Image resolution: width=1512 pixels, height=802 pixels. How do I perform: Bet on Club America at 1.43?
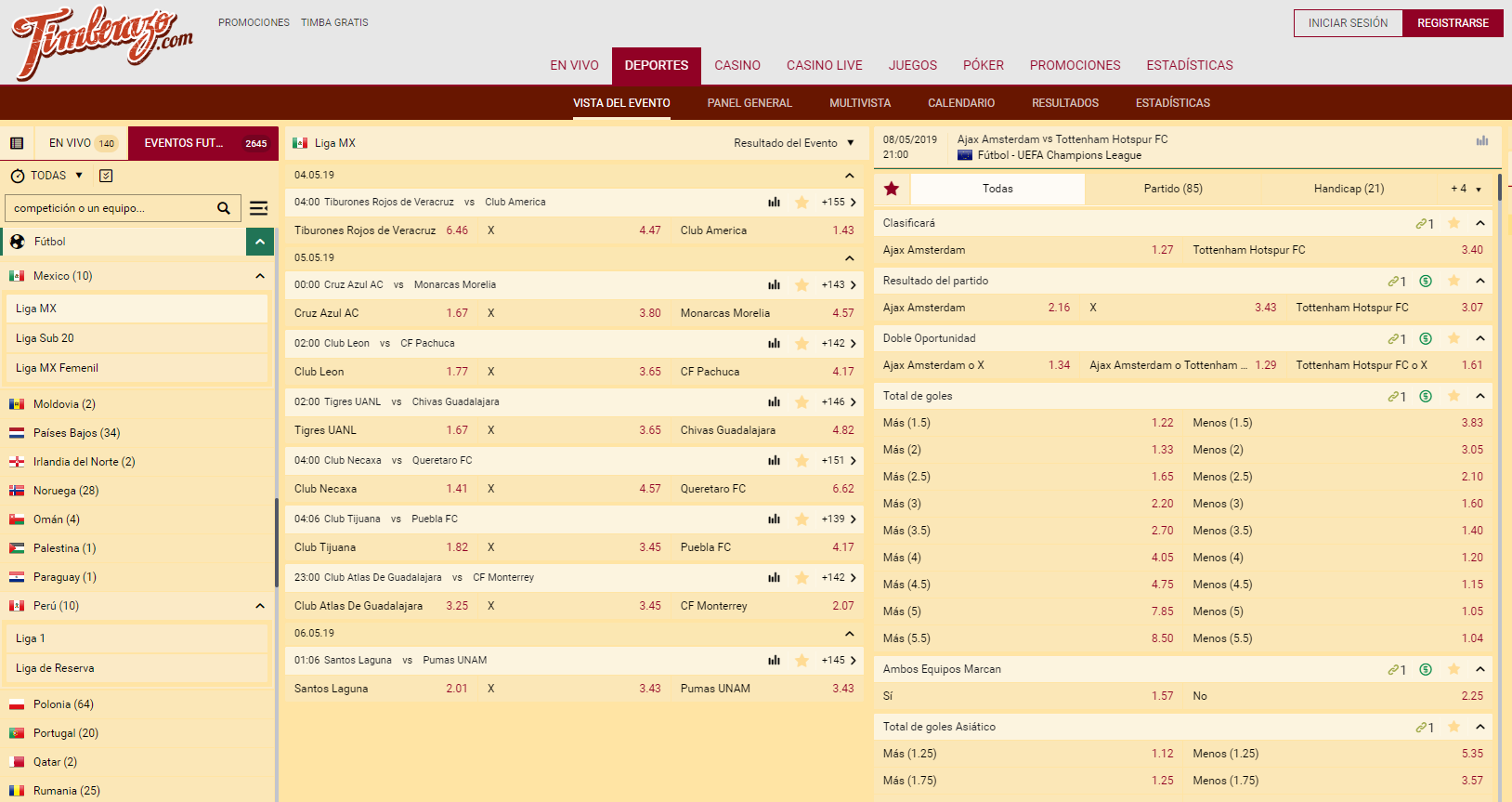click(x=766, y=230)
